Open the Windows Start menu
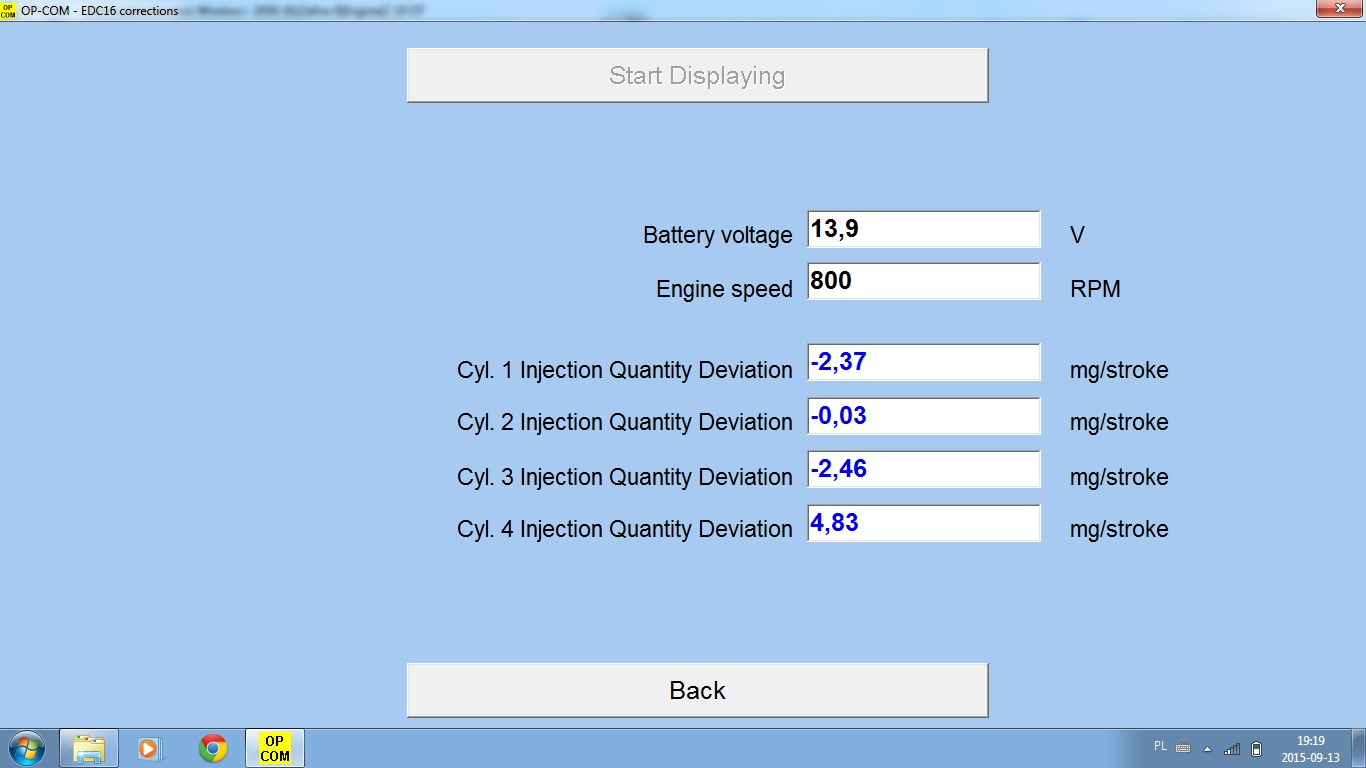Image resolution: width=1366 pixels, height=768 pixels. point(26,748)
